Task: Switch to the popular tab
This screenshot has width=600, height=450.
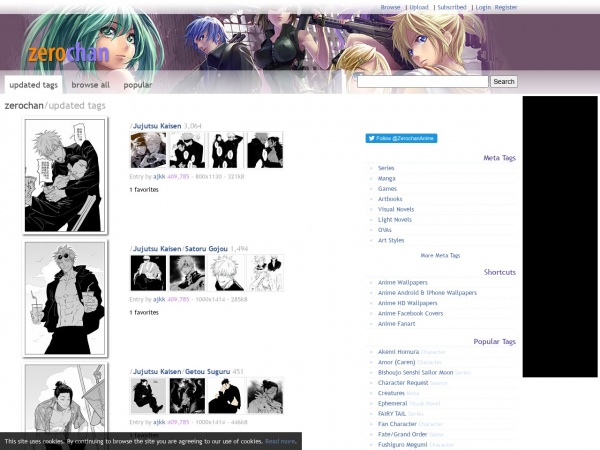Action: pos(138,85)
